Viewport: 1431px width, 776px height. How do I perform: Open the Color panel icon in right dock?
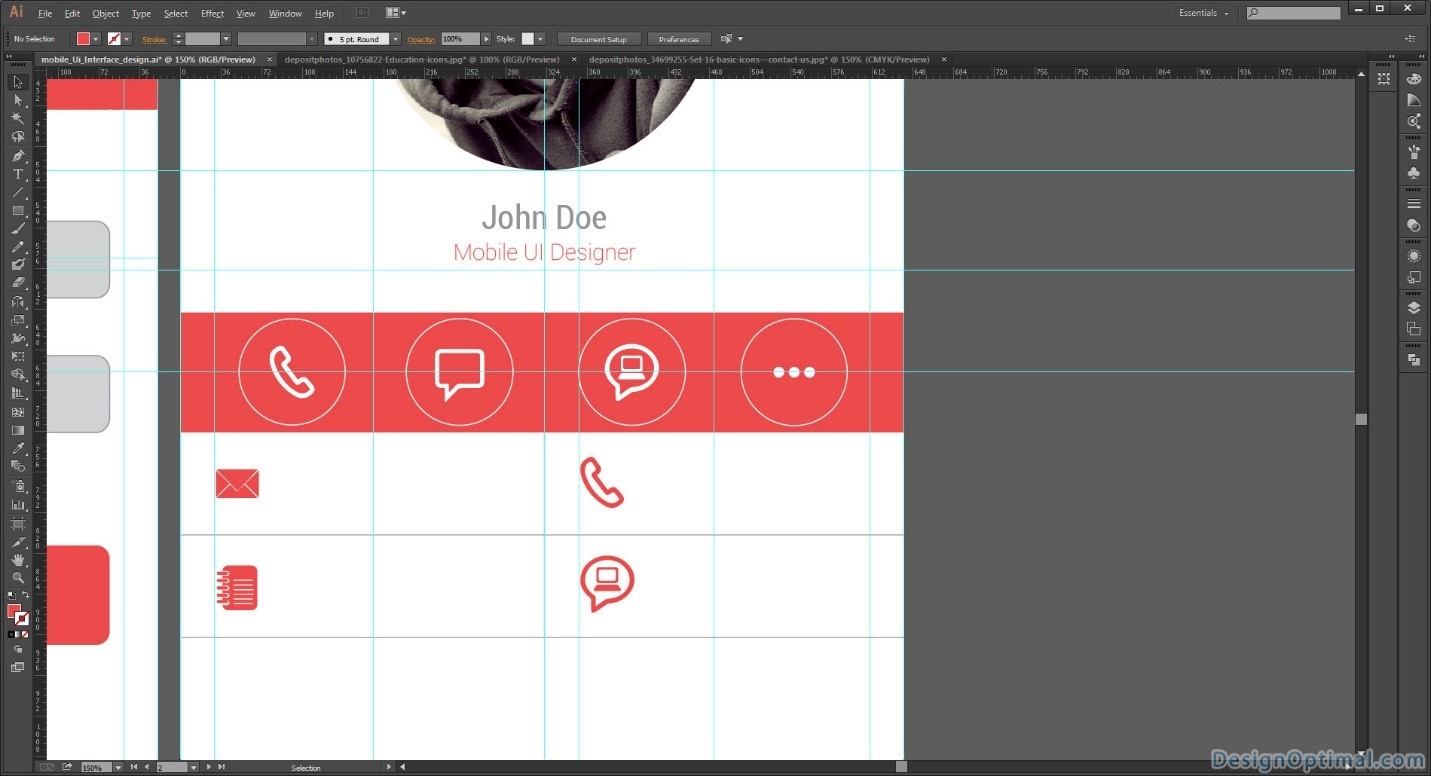pyautogui.click(x=1414, y=79)
